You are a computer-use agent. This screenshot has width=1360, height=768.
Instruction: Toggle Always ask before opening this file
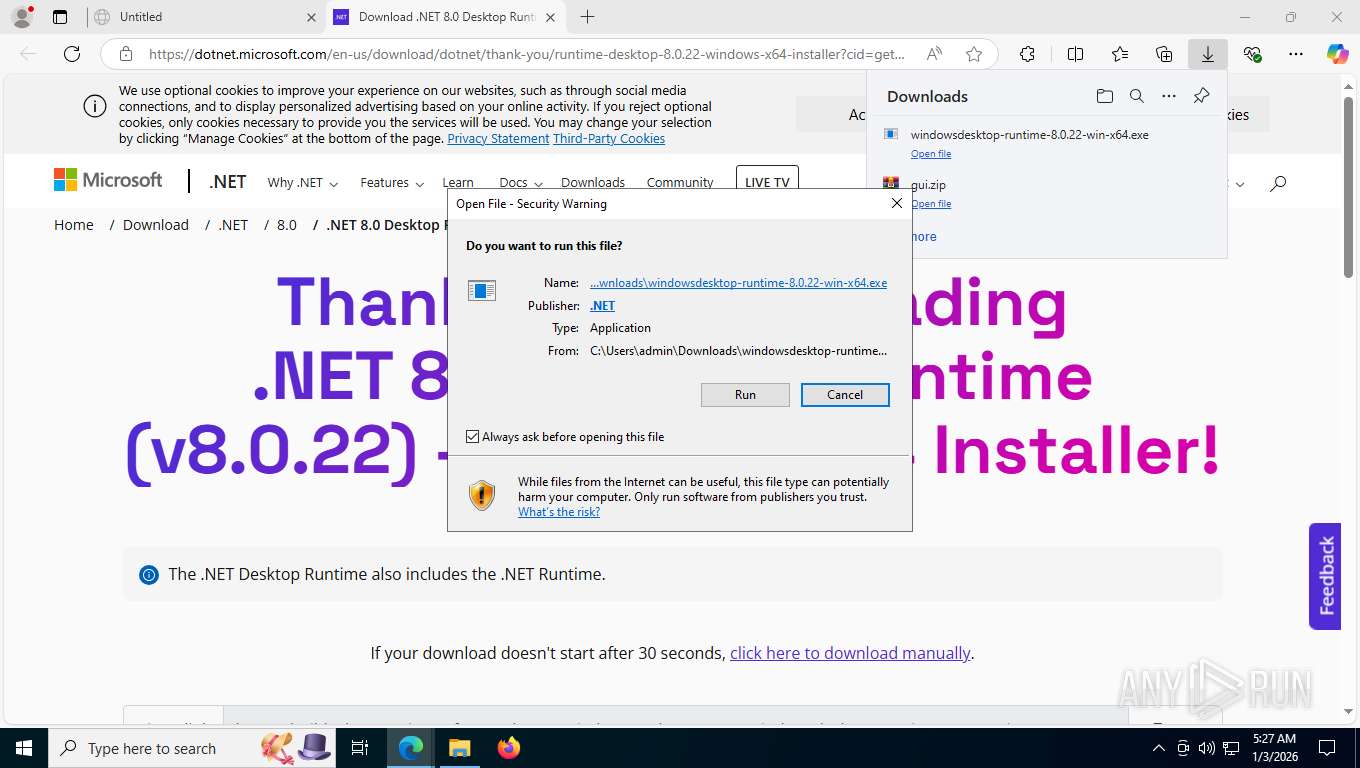pos(473,437)
